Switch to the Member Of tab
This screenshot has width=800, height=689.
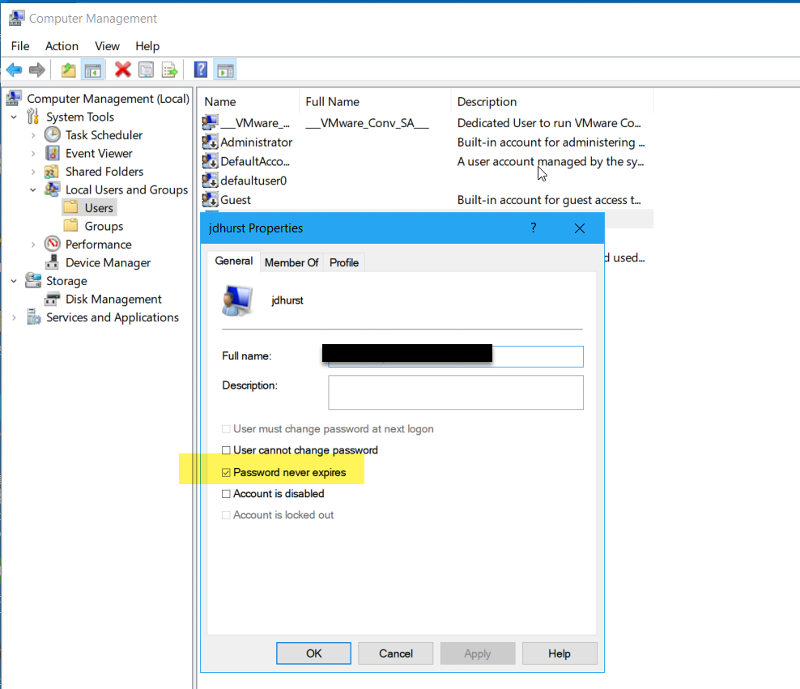[291, 262]
